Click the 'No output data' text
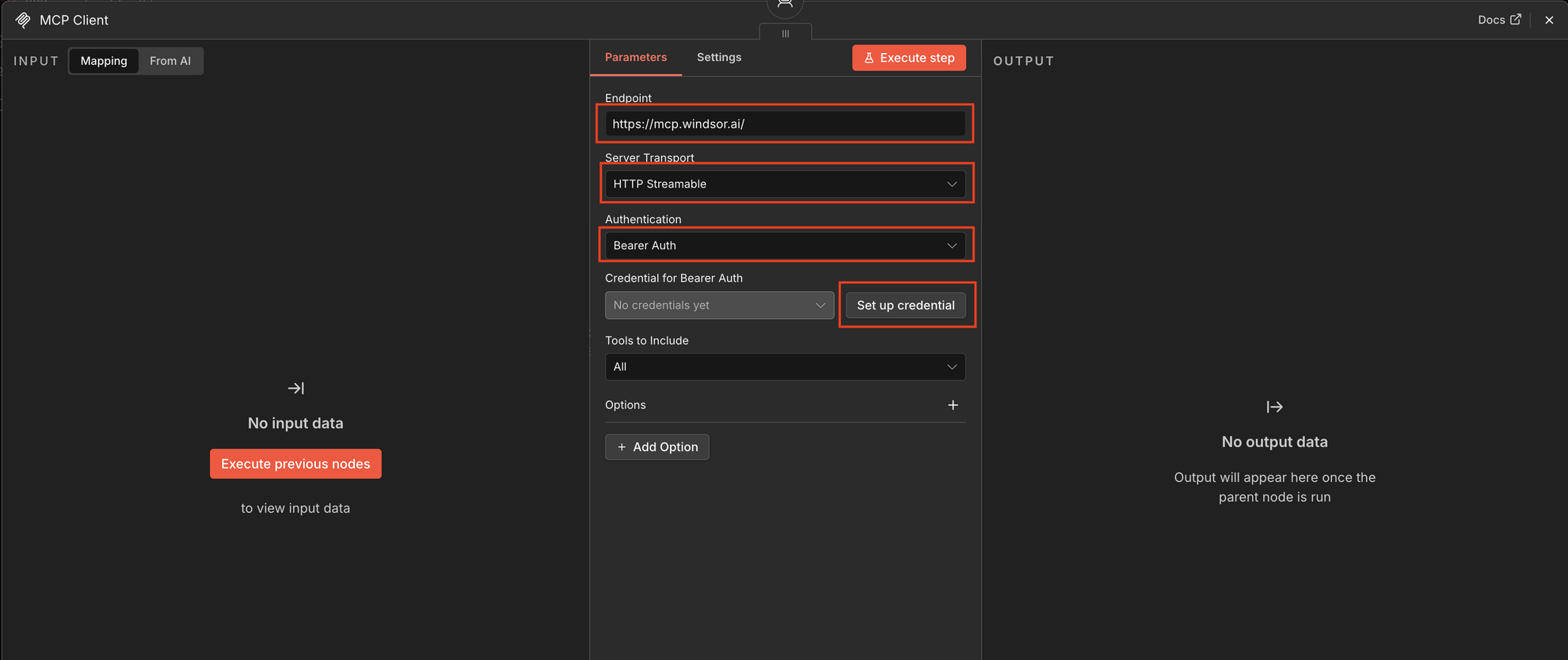The height and width of the screenshot is (660, 1568). [x=1274, y=442]
